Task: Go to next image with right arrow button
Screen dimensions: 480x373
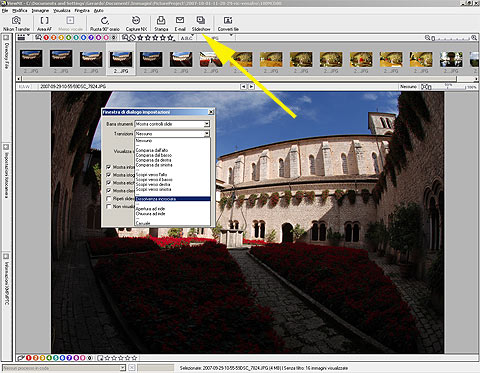Action: 251,87
